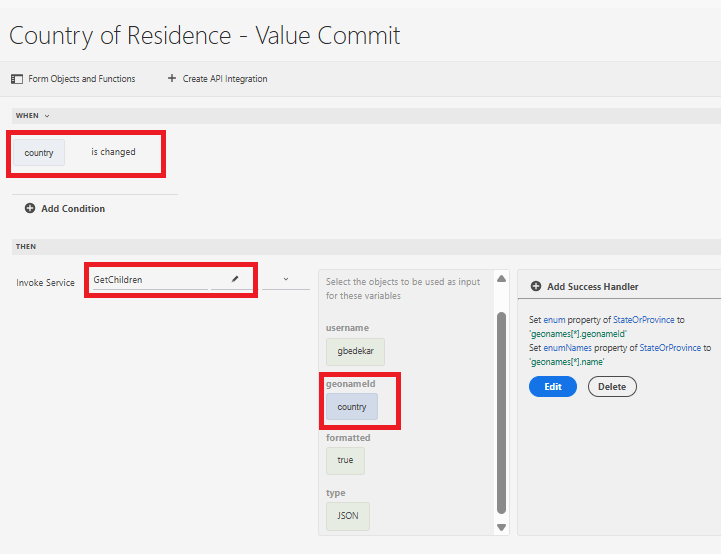Click the Delete button
The height and width of the screenshot is (554, 721).
point(612,386)
